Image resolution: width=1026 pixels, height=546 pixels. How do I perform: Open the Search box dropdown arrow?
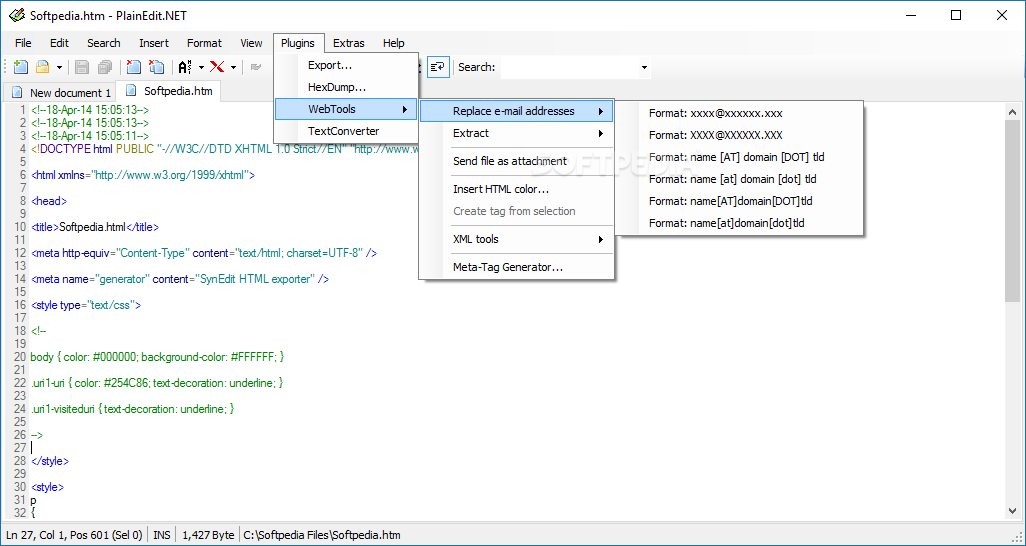[644, 67]
